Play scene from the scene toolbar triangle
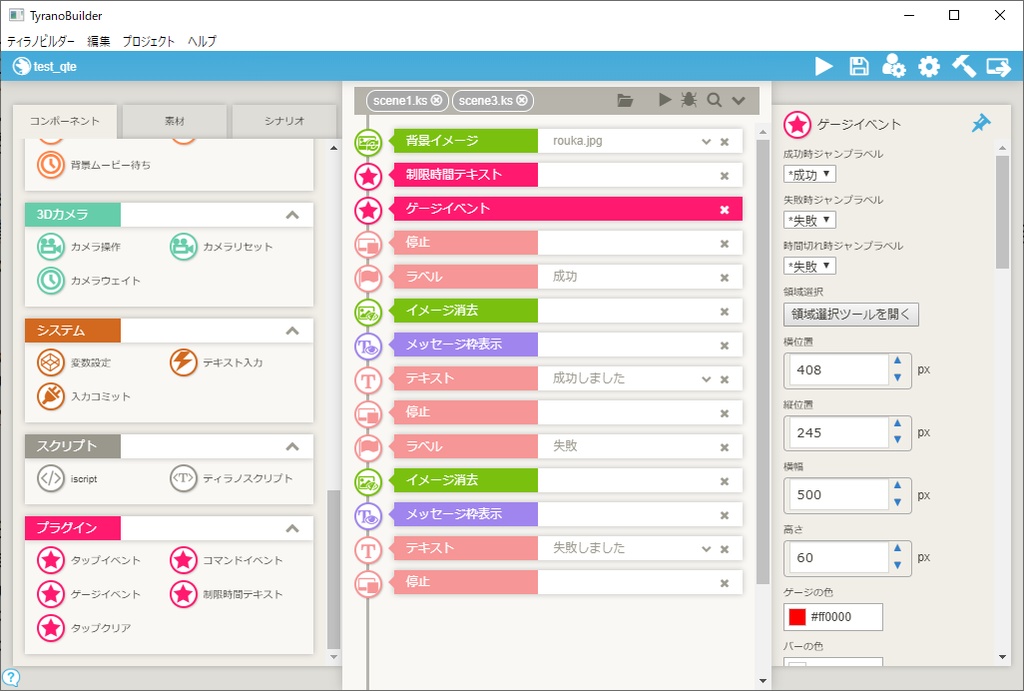1024x691 pixels. 665,99
